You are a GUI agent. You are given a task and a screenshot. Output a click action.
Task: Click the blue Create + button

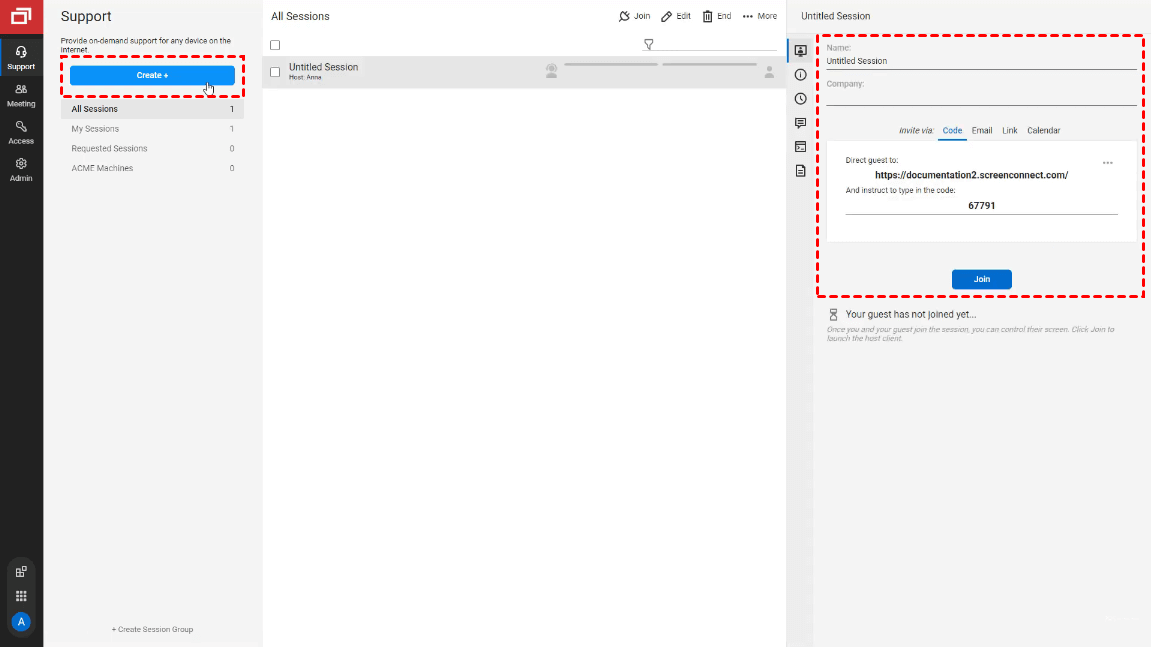[x=152, y=76]
